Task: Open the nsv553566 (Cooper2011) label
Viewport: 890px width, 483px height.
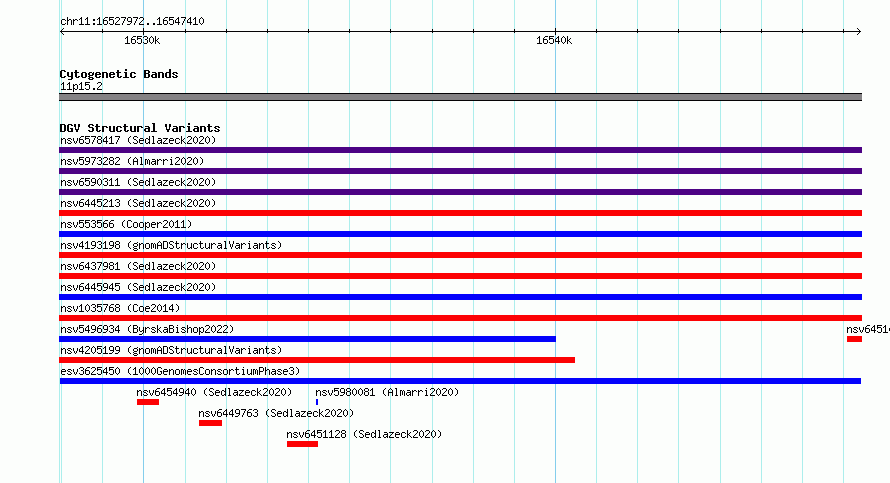Action: (126, 224)
